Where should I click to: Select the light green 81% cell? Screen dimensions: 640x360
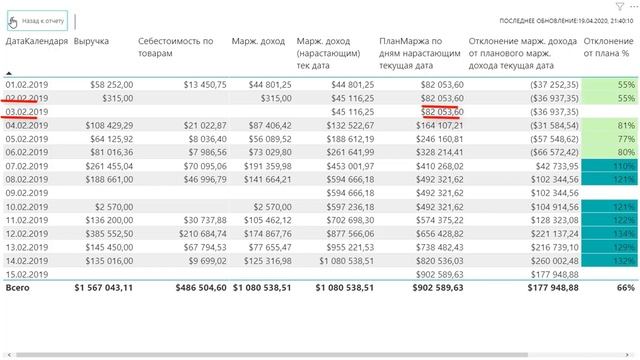[610, 125]
